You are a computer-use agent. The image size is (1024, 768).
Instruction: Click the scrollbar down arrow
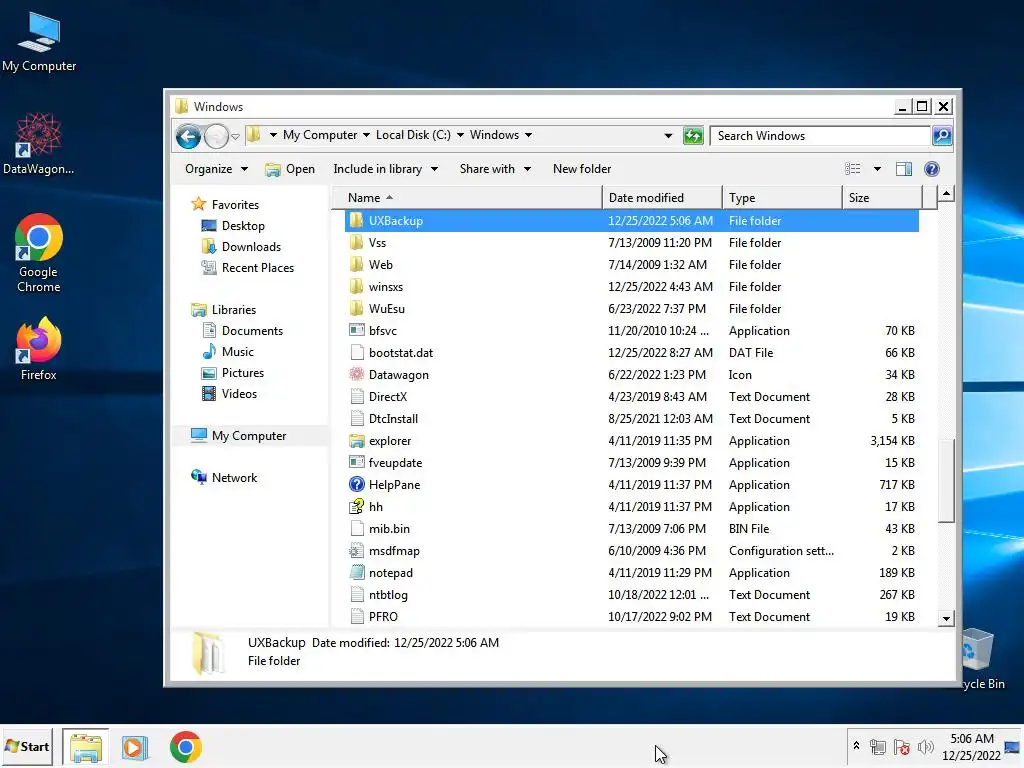point(946,618)
